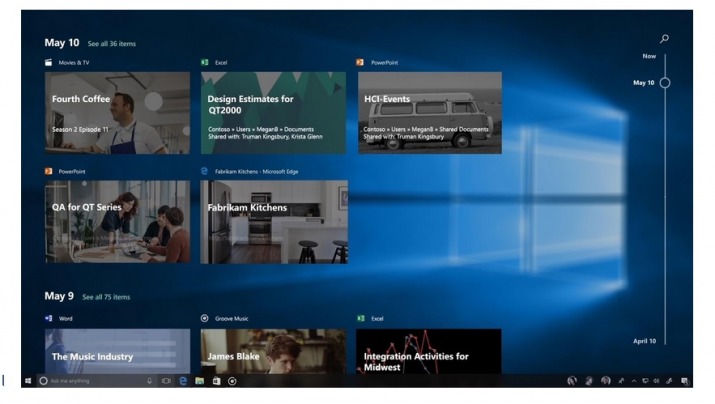Click the May 10 label beside the slider

point(643,83)
